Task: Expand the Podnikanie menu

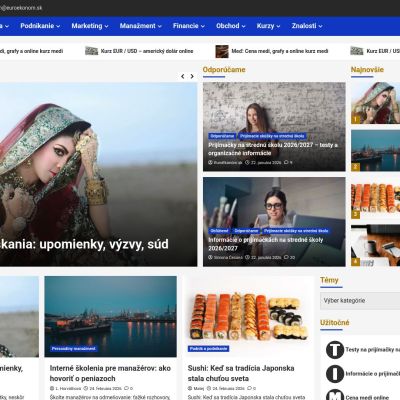Action: coord(40,26)
